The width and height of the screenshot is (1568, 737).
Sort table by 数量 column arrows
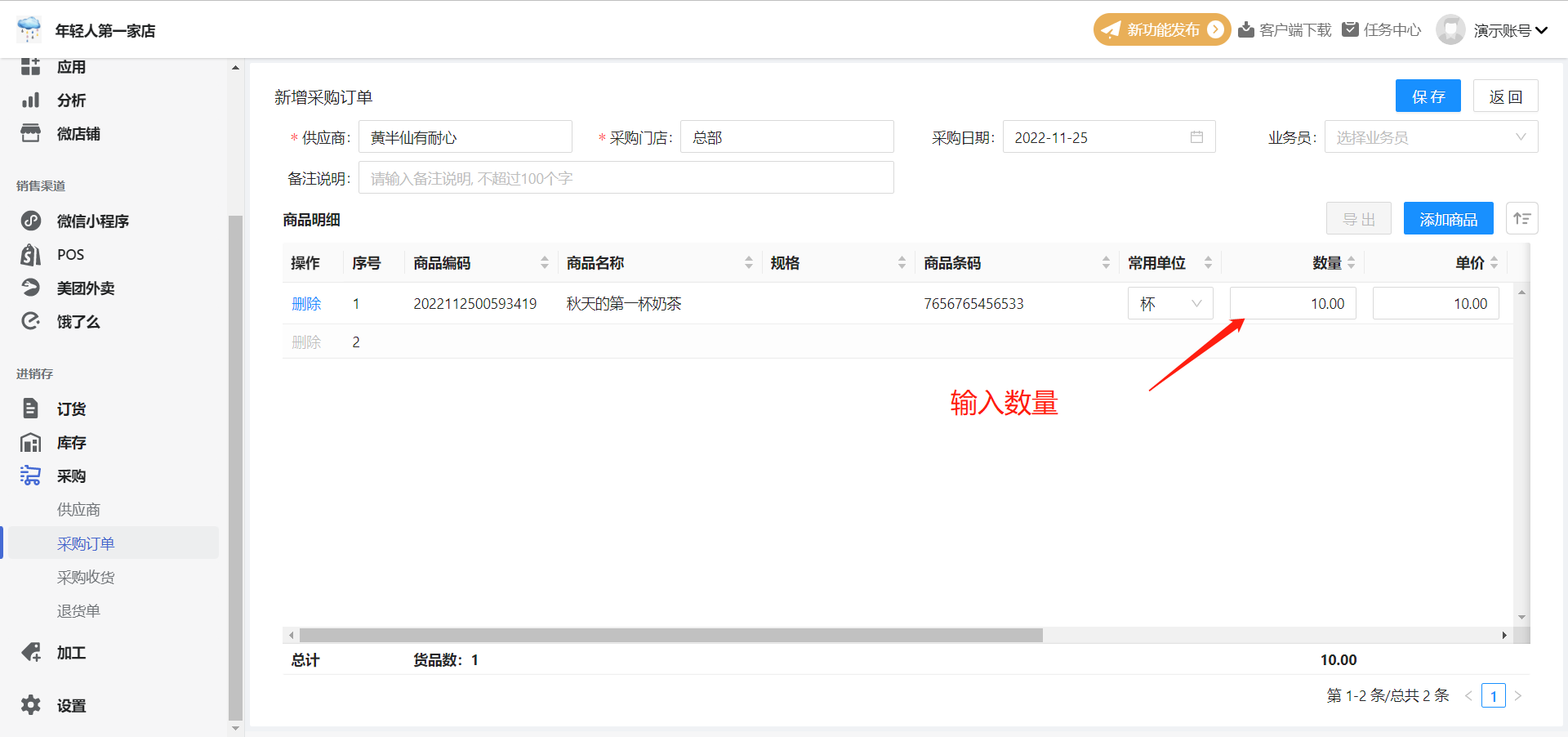[x=1351, y=262]
